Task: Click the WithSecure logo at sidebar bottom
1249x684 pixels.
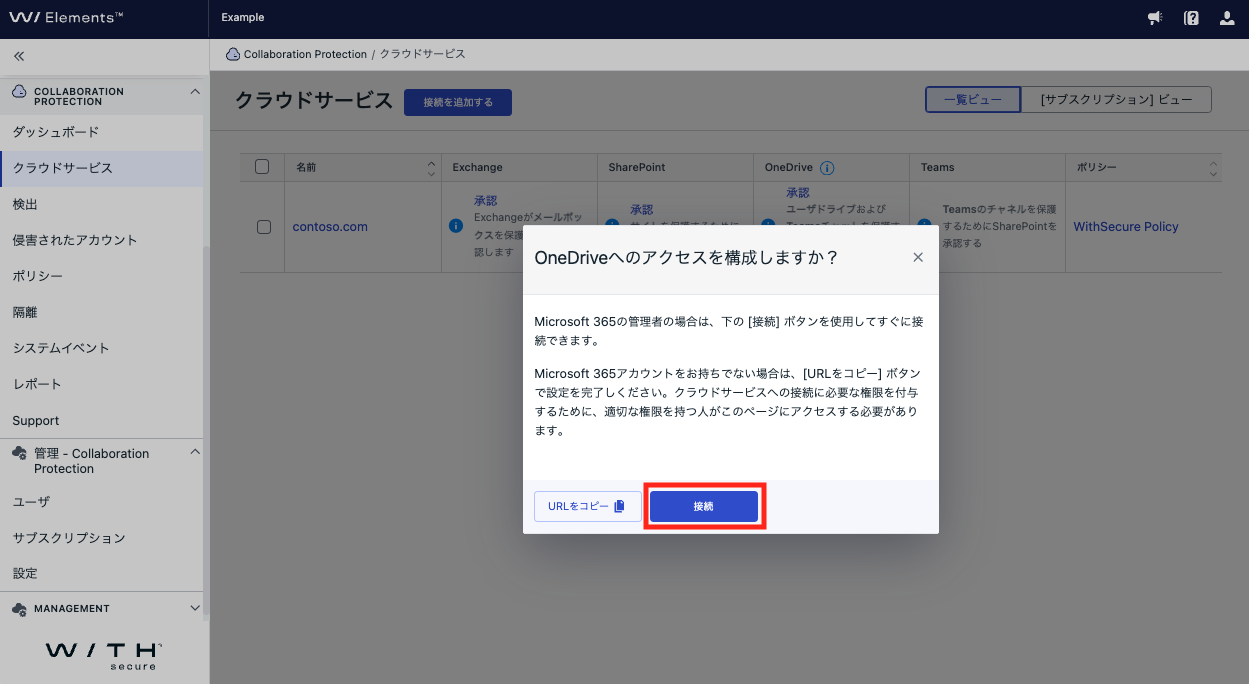Action: click(x=104, y=655)
